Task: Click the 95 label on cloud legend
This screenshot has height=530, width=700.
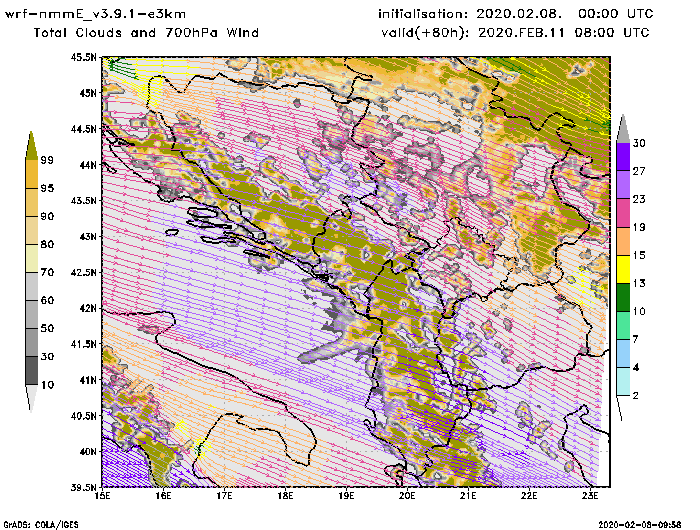Action: coord(47,188)
